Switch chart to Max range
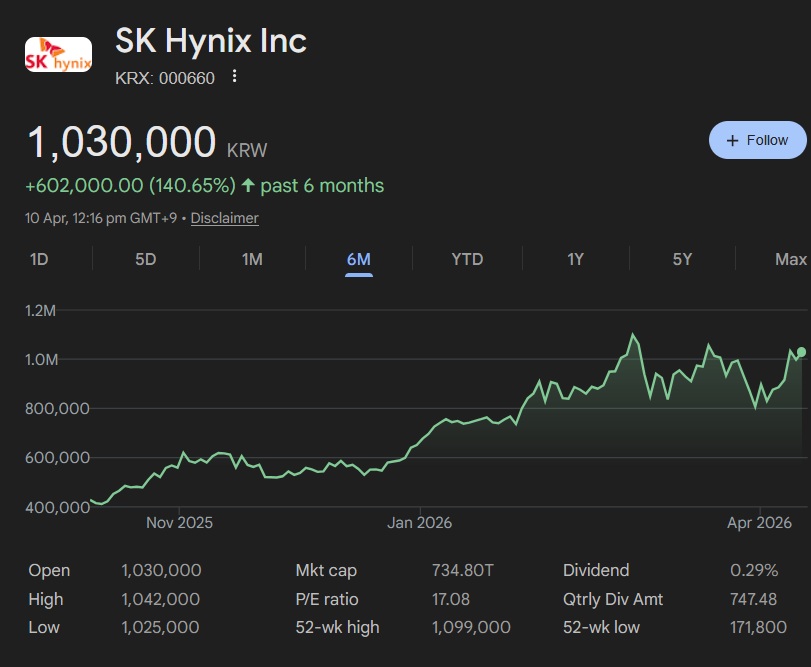 (x=791, y=259)
